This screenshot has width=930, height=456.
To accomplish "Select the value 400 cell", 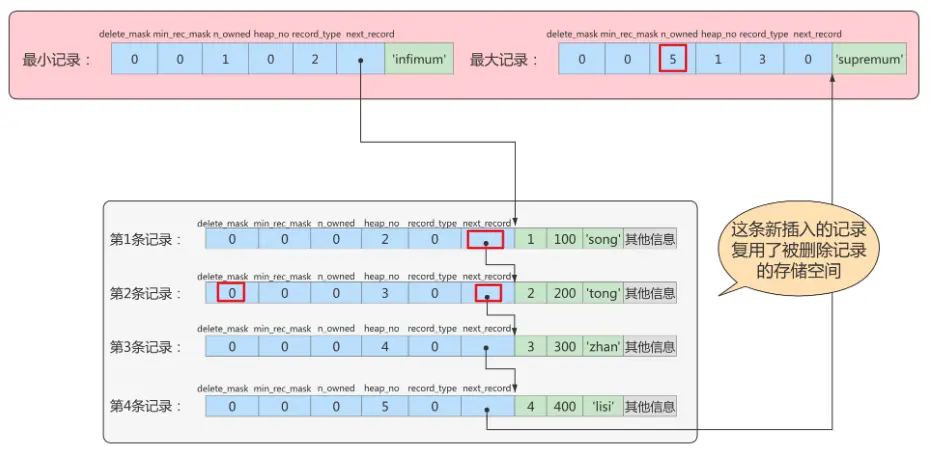I will point(565,406).
